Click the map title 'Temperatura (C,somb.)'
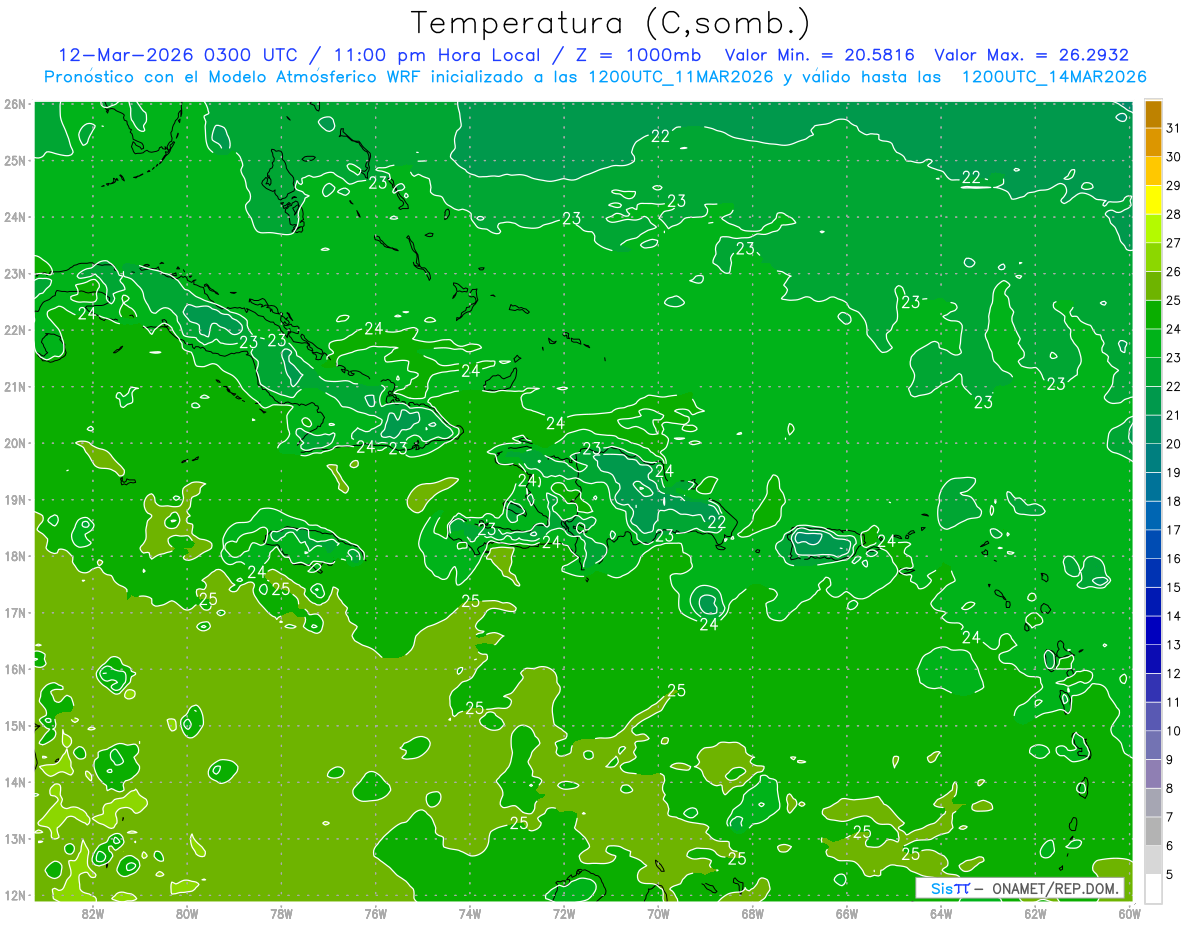Viewport: 1200px width, 927px height. [610, 23]
